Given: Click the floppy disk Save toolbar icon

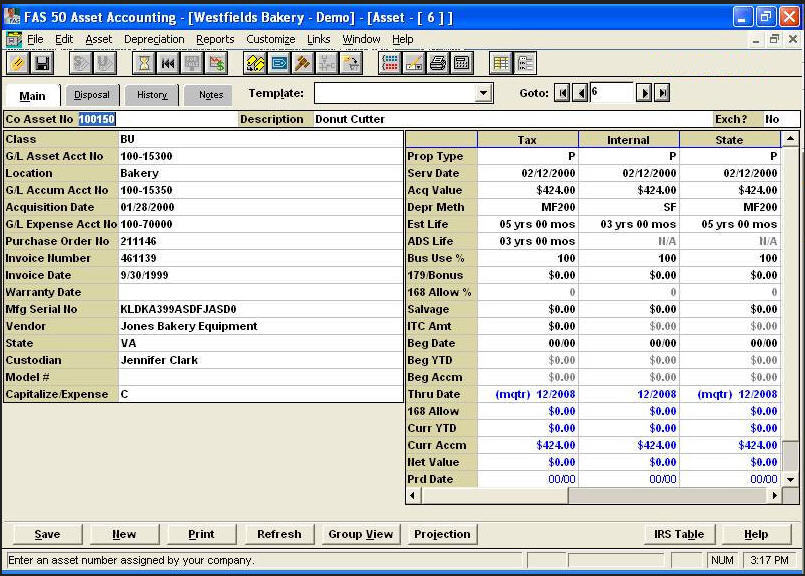Looking at the screenshot, I should click(42, 64).
